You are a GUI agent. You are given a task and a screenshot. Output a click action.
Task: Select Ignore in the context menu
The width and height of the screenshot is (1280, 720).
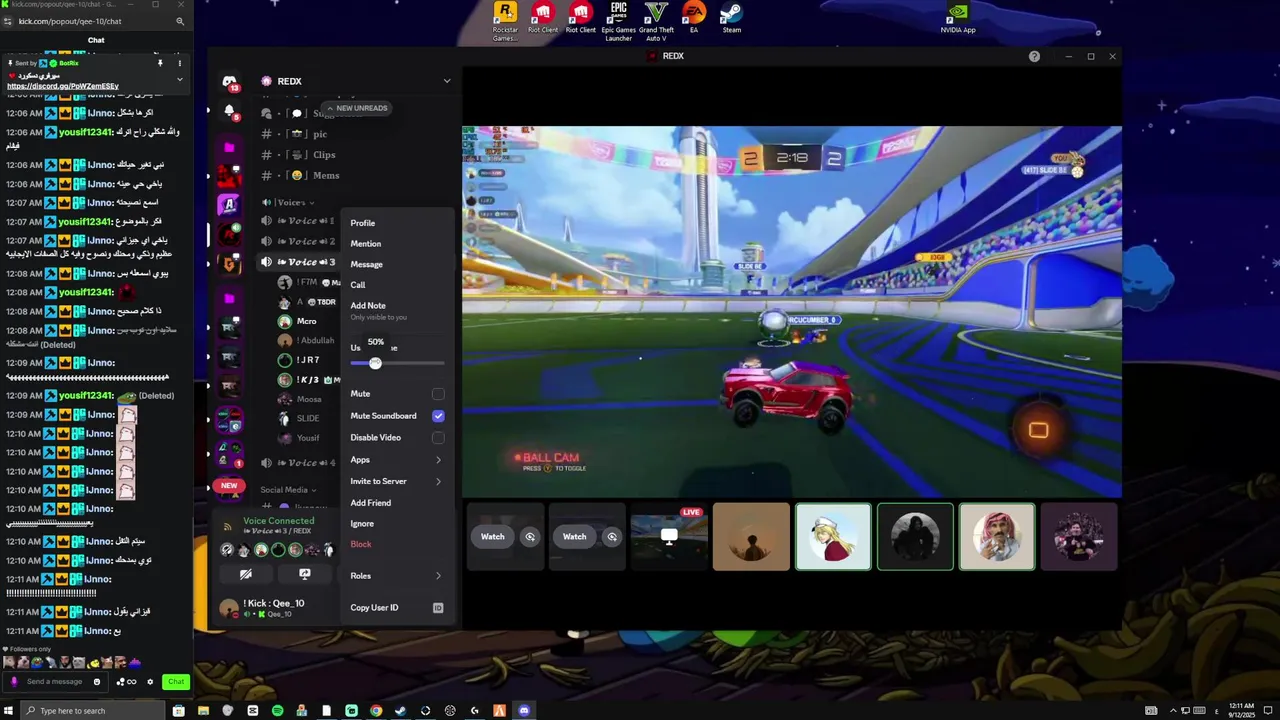396,524
